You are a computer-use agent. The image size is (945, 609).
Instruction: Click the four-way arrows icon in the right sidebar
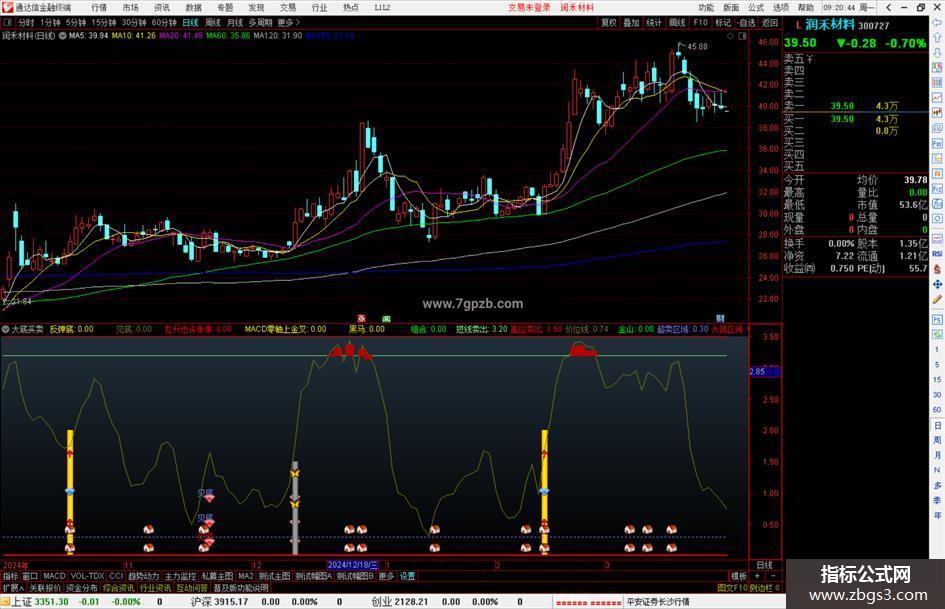pyautogui.click(x=937, y=284)
